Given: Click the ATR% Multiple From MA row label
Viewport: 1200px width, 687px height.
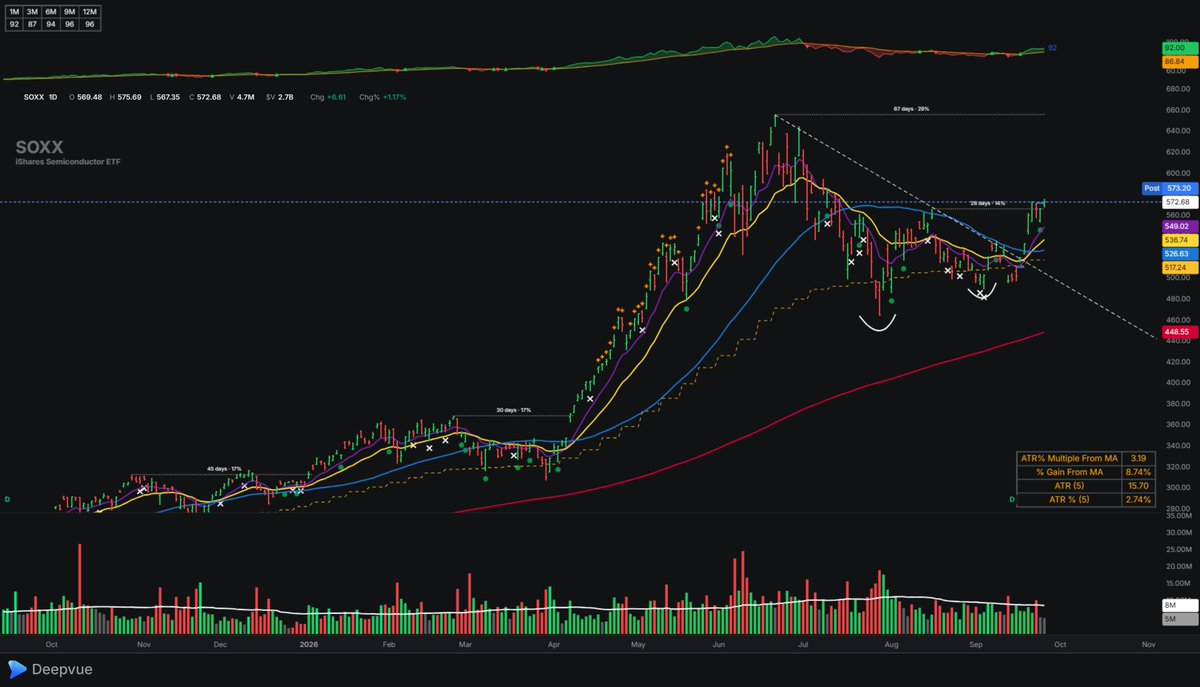Looking at the screenshot, I should (1068, 458).
